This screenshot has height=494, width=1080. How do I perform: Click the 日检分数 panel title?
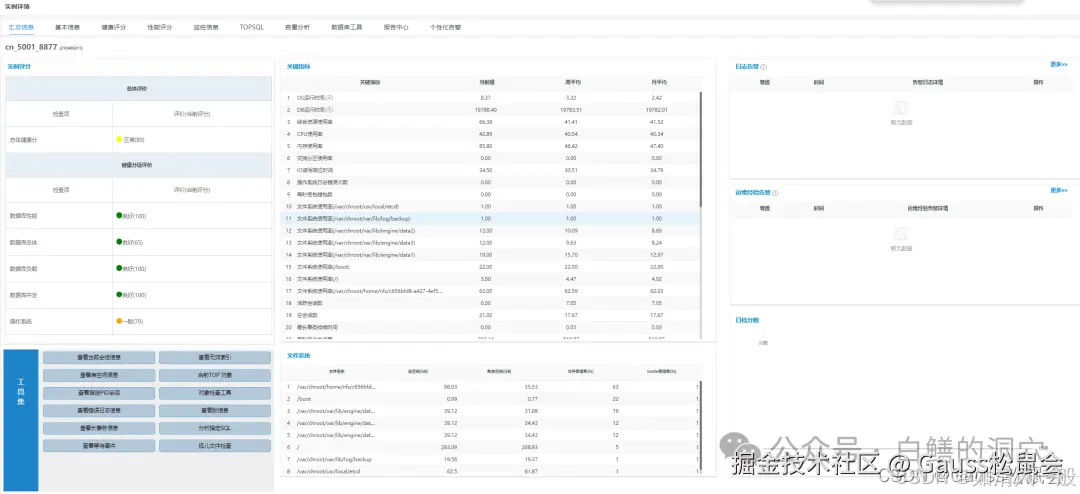[x=747, y=320]
